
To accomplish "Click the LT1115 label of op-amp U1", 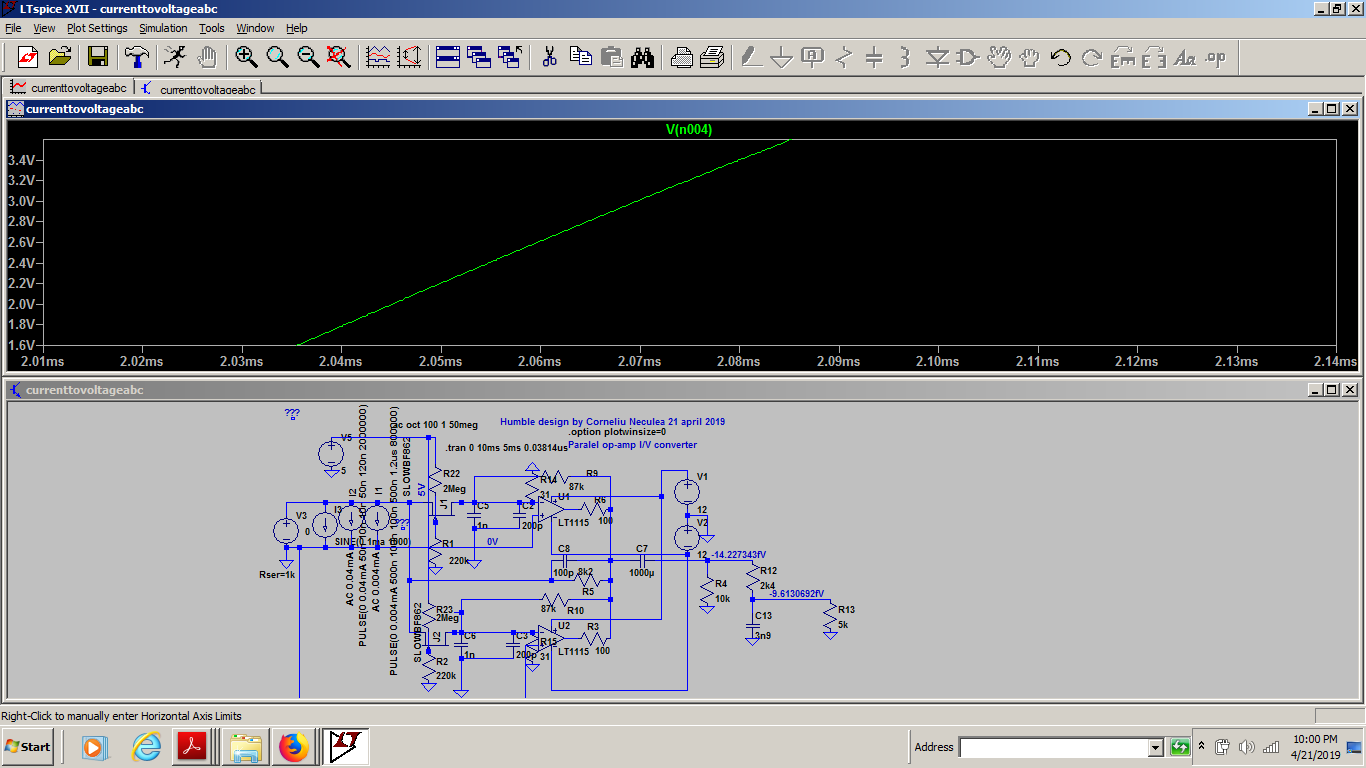I will pos(575,522).
